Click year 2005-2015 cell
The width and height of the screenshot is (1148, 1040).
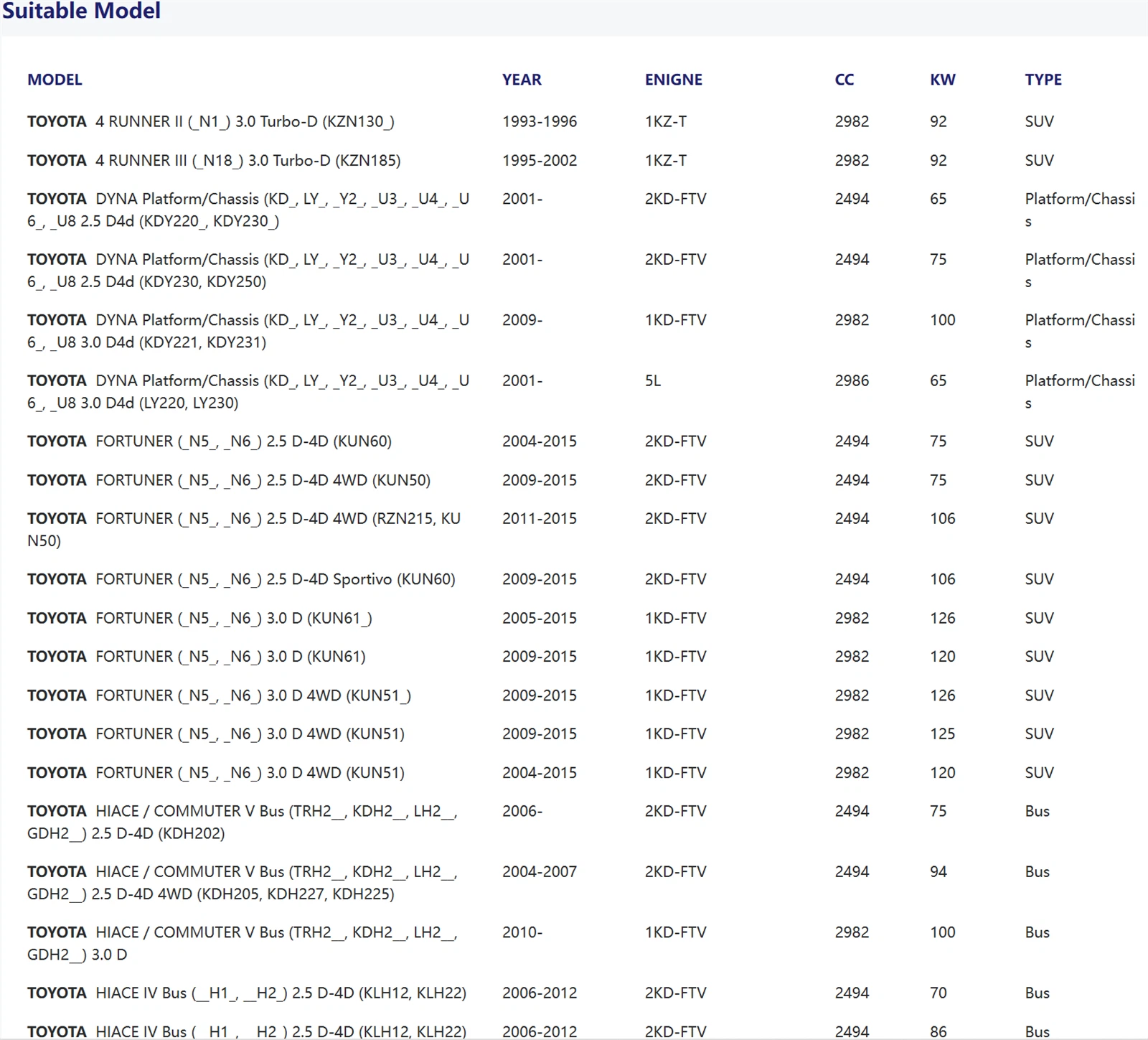[x=540, y=618]
